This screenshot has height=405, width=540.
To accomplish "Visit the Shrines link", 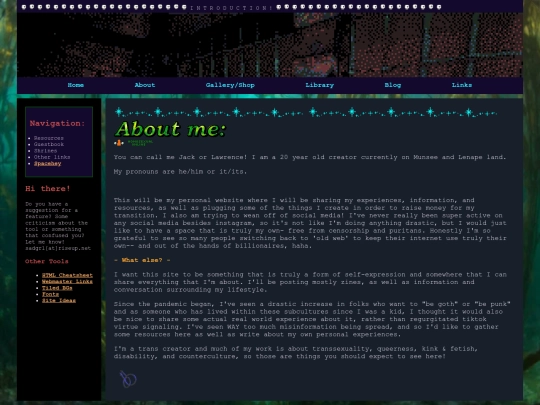I will [x=45, y=151].
